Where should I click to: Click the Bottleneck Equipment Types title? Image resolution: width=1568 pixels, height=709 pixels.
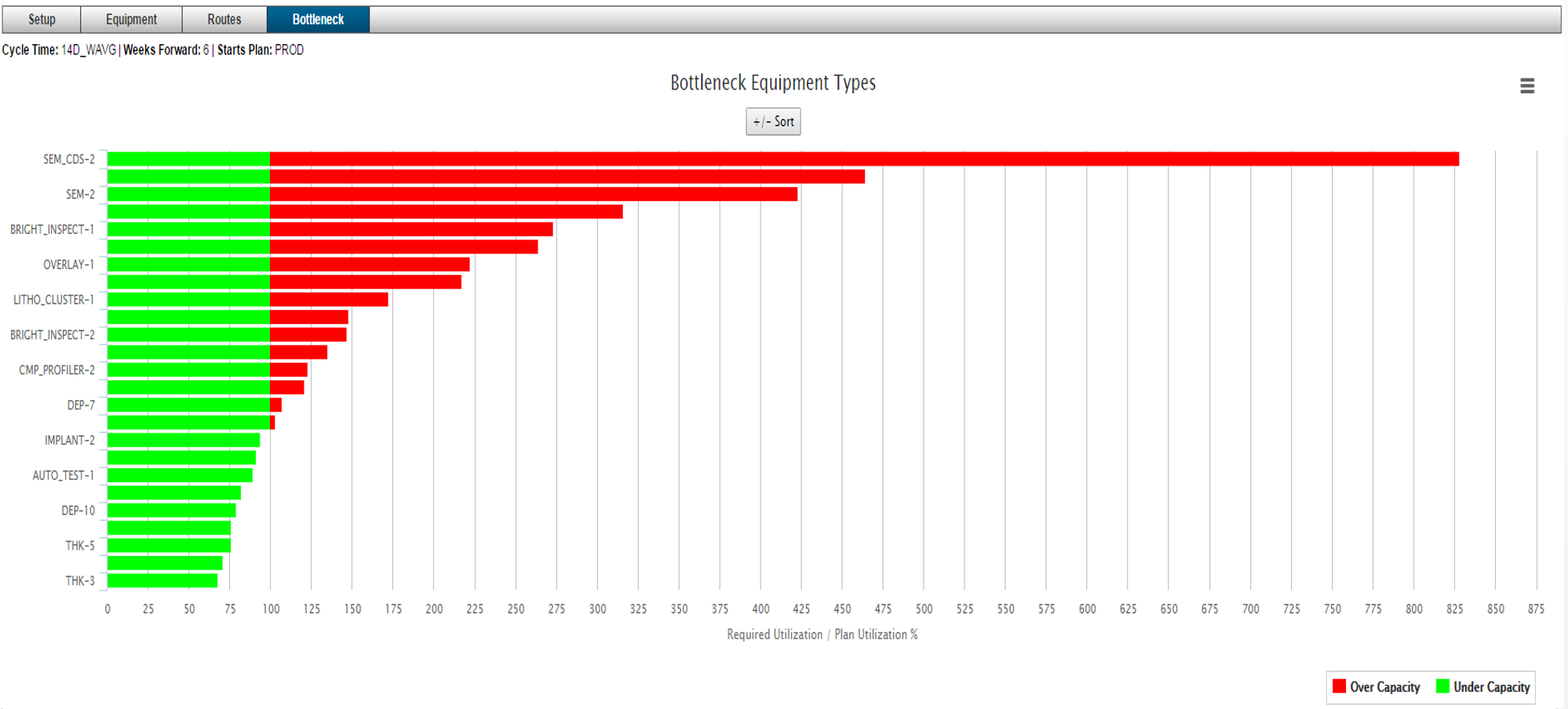pyautogui.click(x=772, y=82)
